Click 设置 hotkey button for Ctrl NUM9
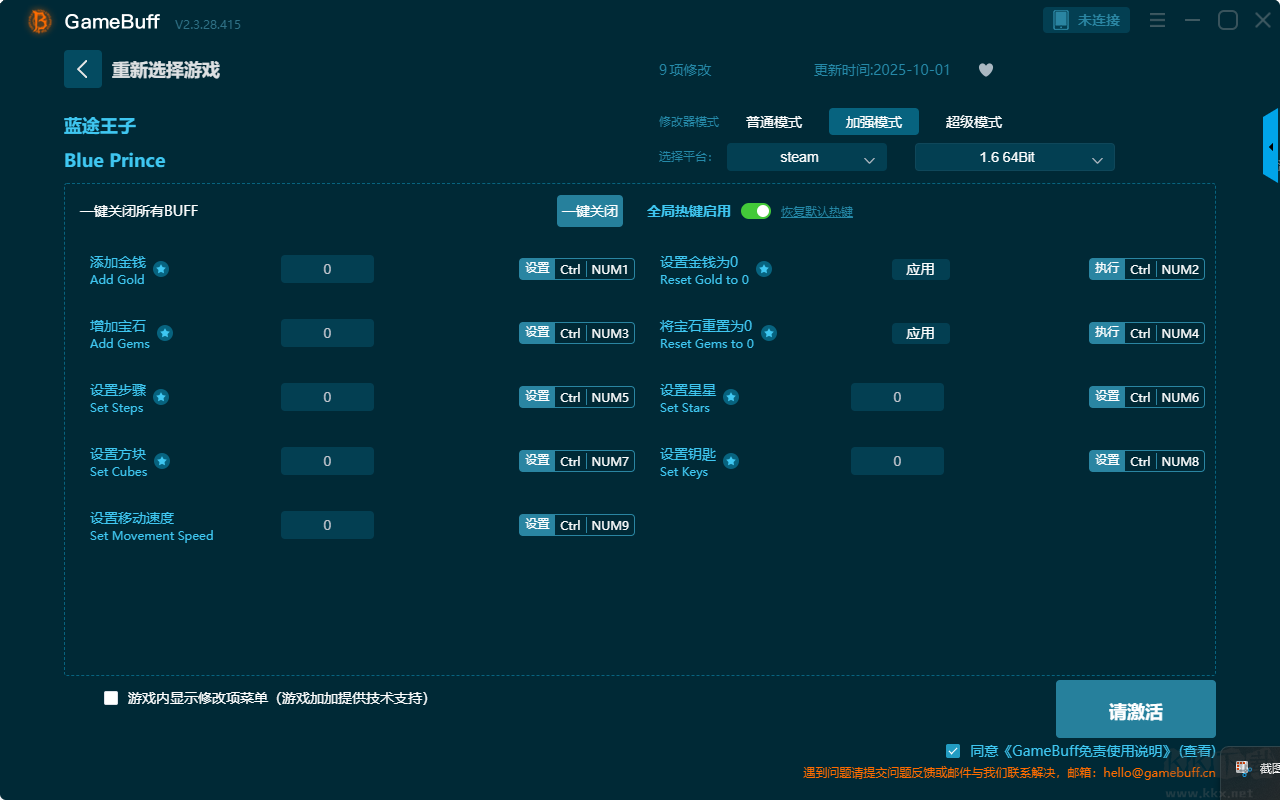The width and height of the screenshot is (1280, 800). (537, 525)
